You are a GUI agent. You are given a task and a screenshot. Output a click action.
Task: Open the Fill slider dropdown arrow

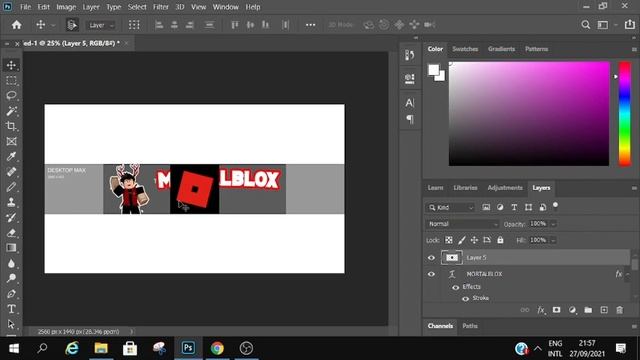[x=553, y=240]
